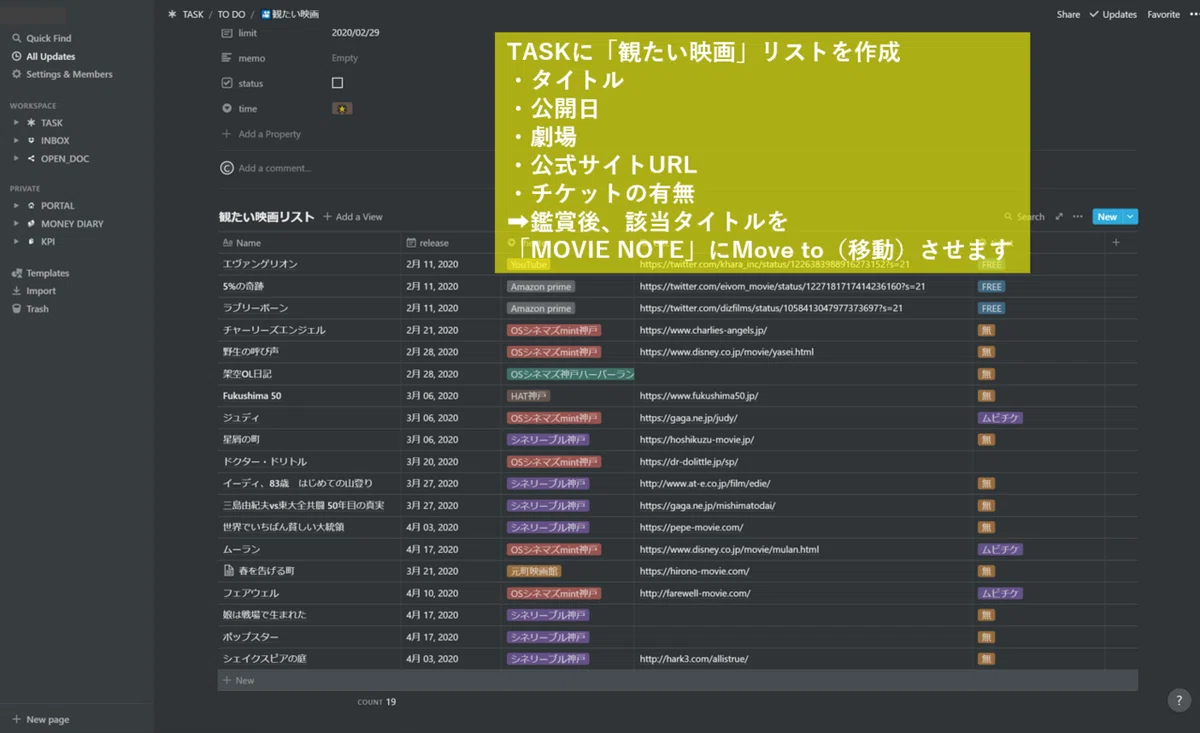
Task: Click the KPI page icon
Action: (x=31, y=241)
